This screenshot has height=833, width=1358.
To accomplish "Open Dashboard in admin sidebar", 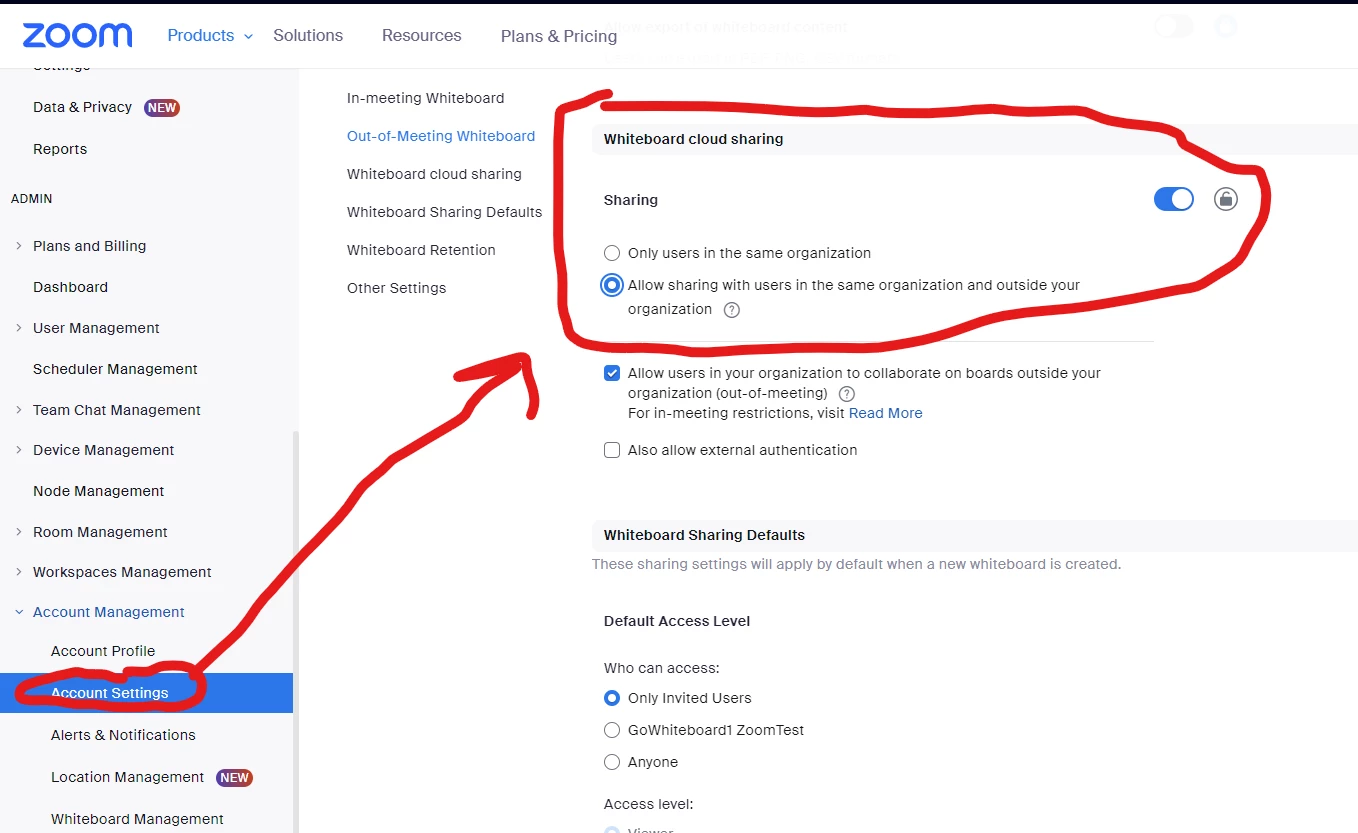I will 70,287.
